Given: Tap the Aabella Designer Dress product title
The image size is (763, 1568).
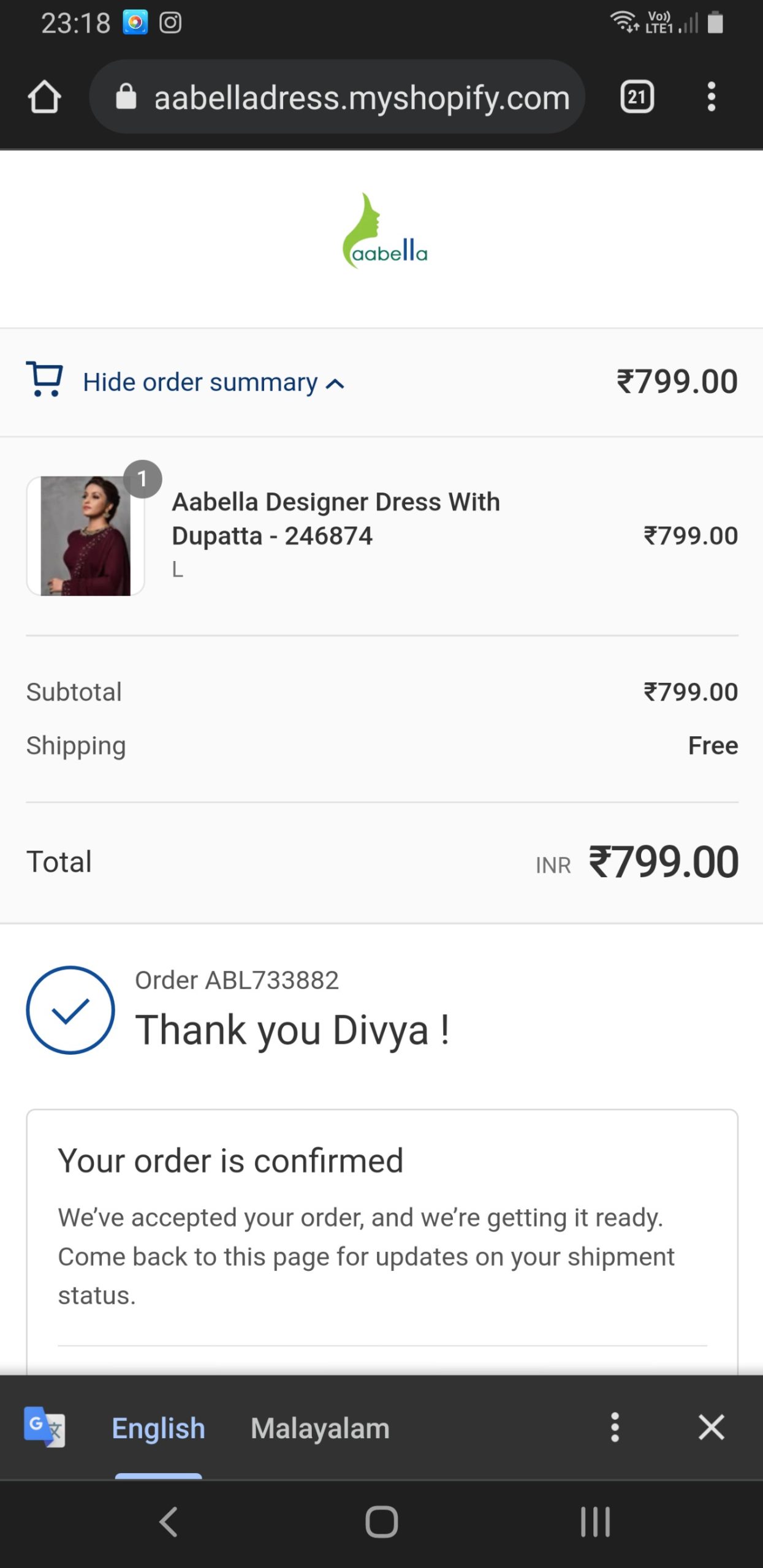Looking at the screenshot, I should 336,519.
